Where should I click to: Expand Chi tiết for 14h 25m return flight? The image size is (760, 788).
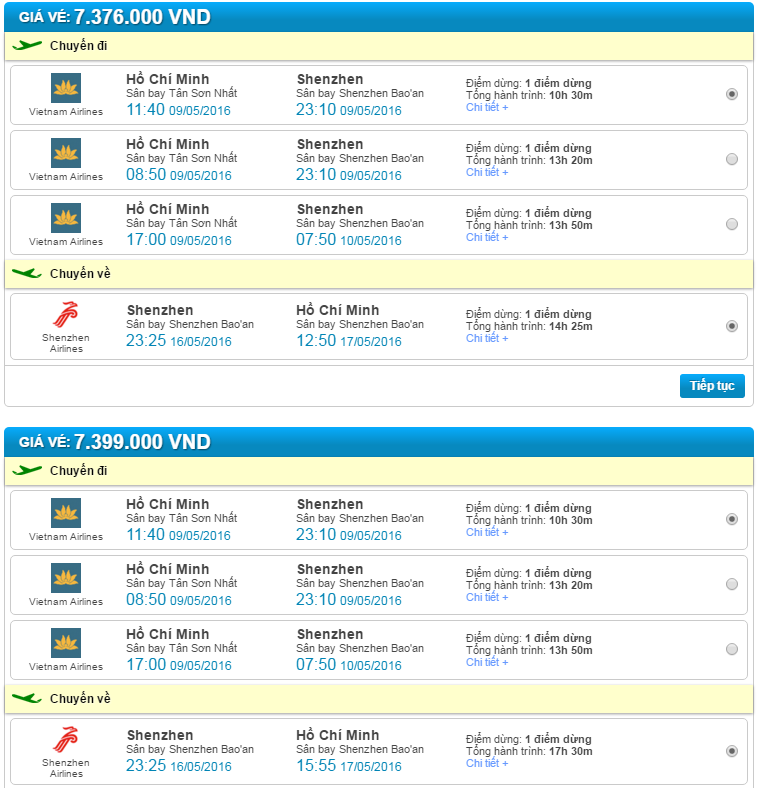point(487,338)
